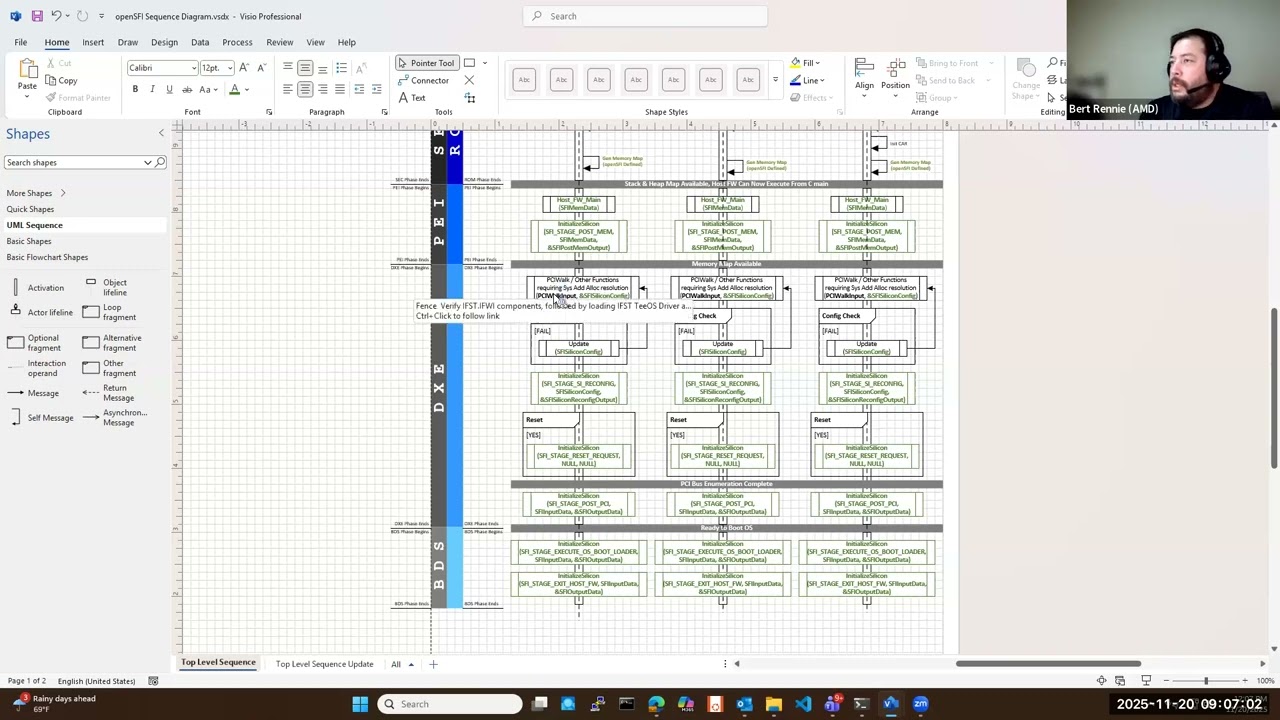Switch to the Insert ribbon tab
This screenshot has width=1280, height=720.
coord(93,42)
